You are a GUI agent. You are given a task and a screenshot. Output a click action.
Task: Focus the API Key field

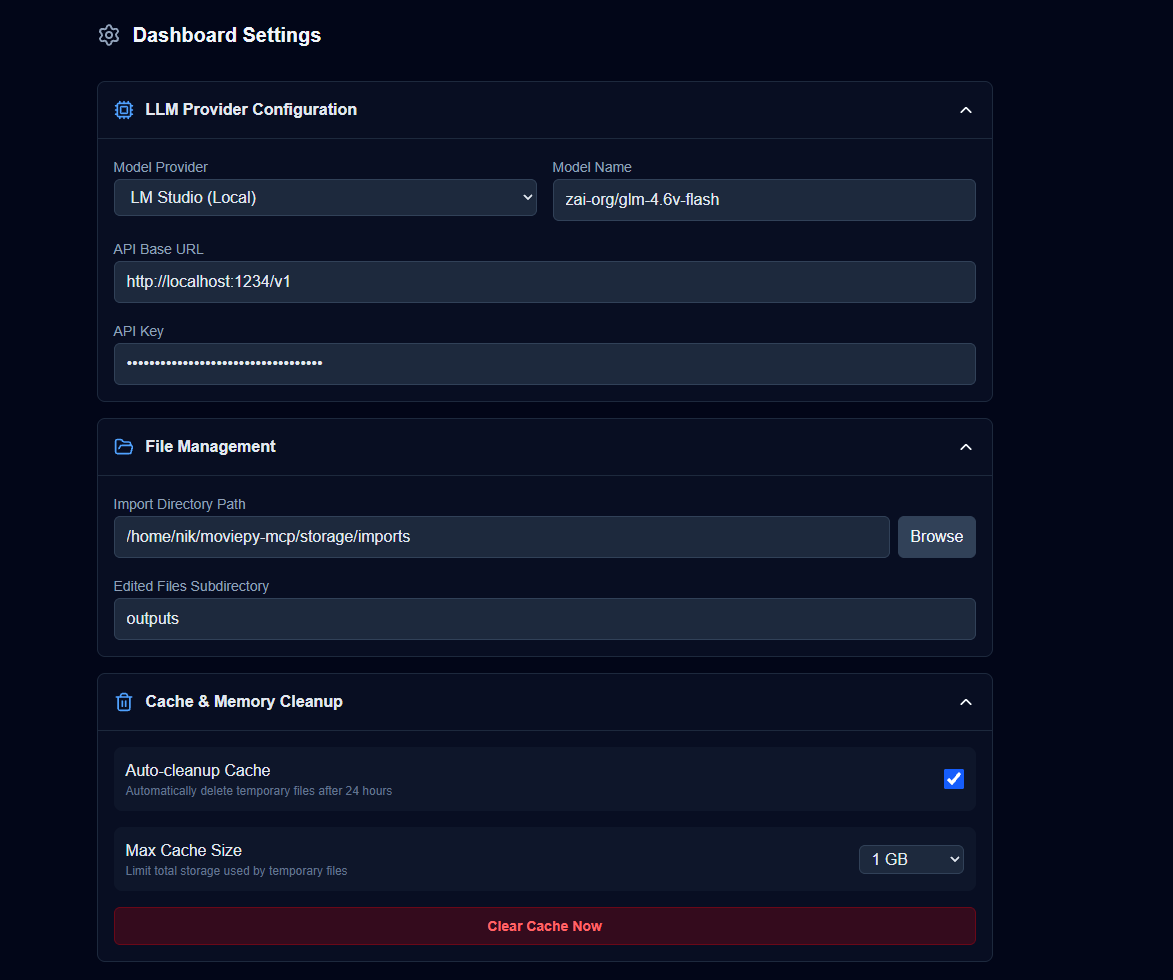point(545,364)
